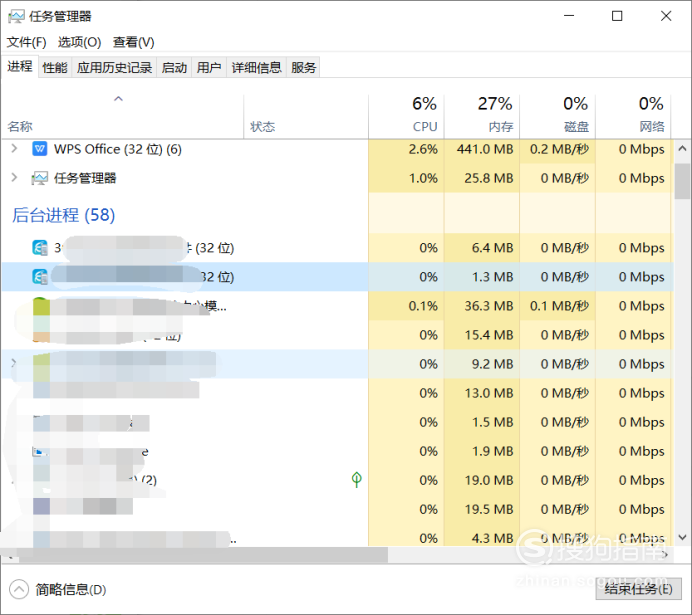Screen dimensions: 692x615
Task: Switch to the 用户 tab
Action: click(x=209, y=68)
